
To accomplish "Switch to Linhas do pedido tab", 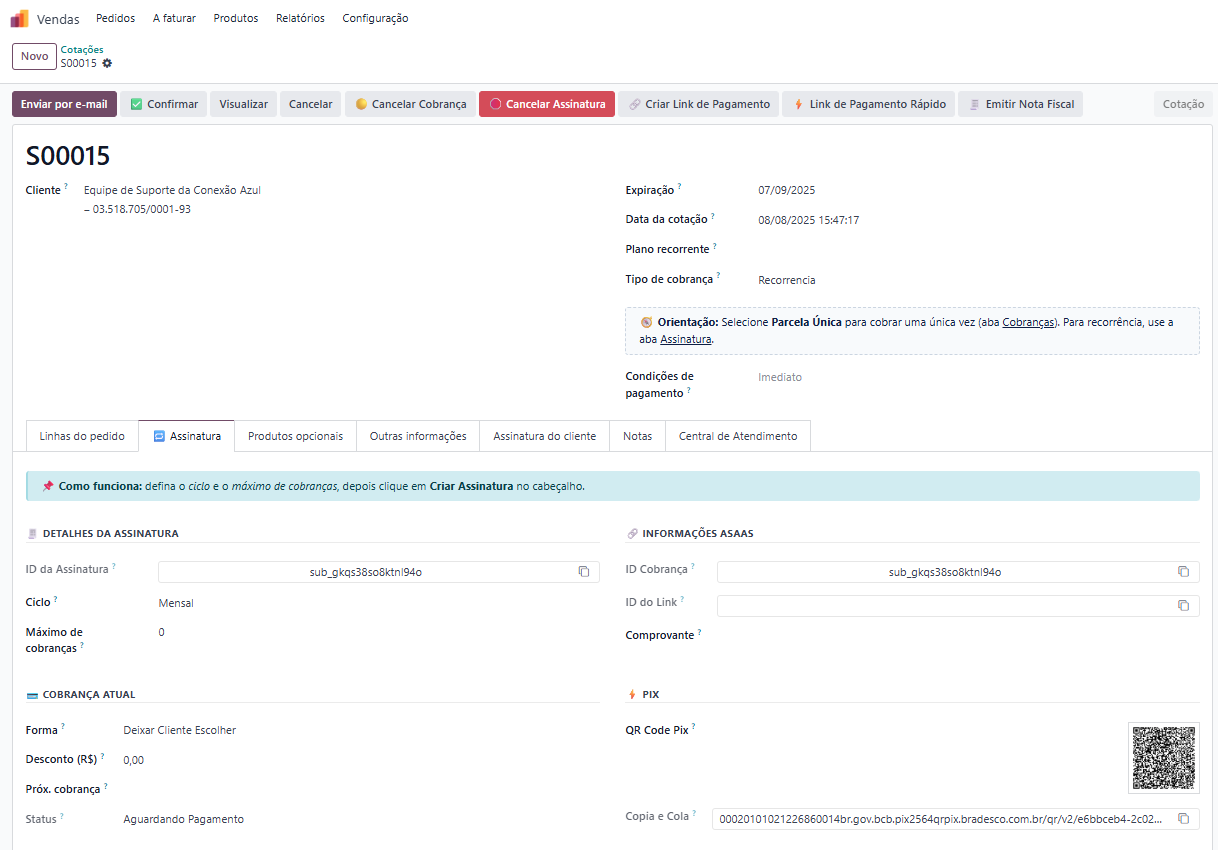I will point(82,436).
